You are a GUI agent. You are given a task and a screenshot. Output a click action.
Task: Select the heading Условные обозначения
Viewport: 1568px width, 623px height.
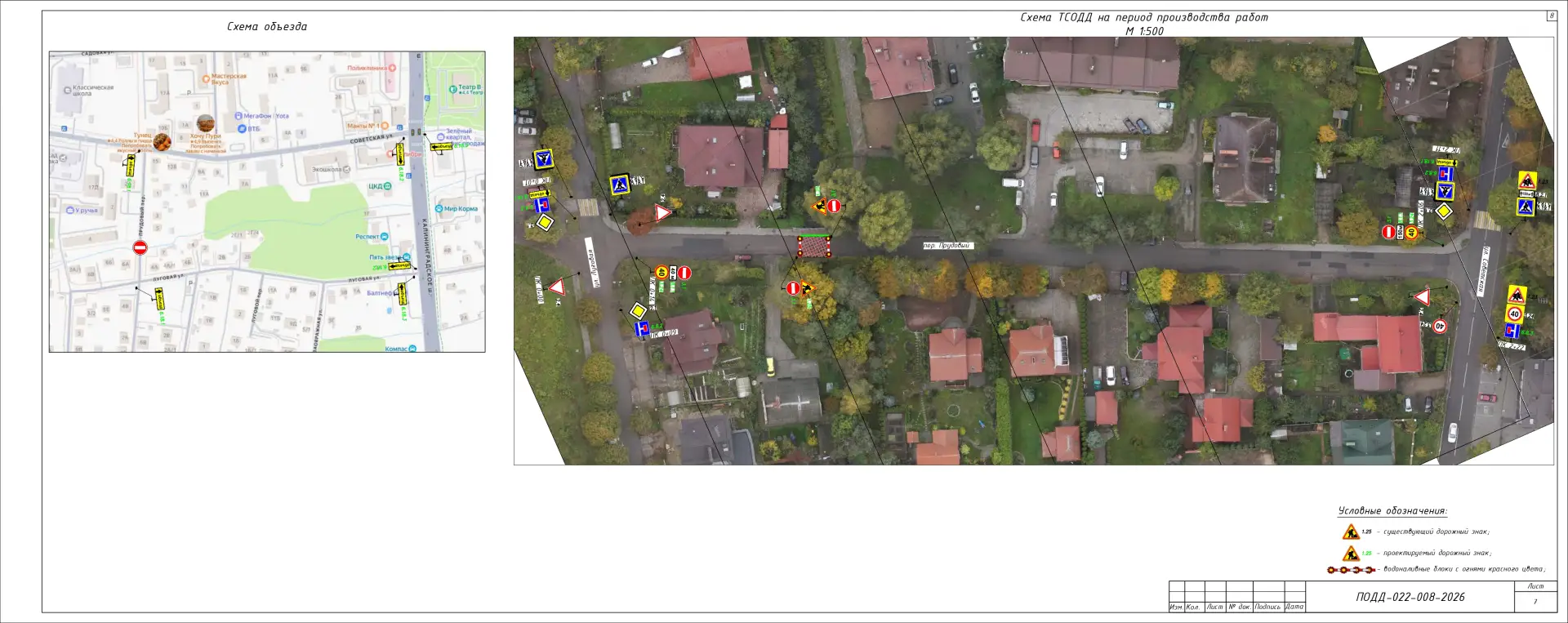1392,511
